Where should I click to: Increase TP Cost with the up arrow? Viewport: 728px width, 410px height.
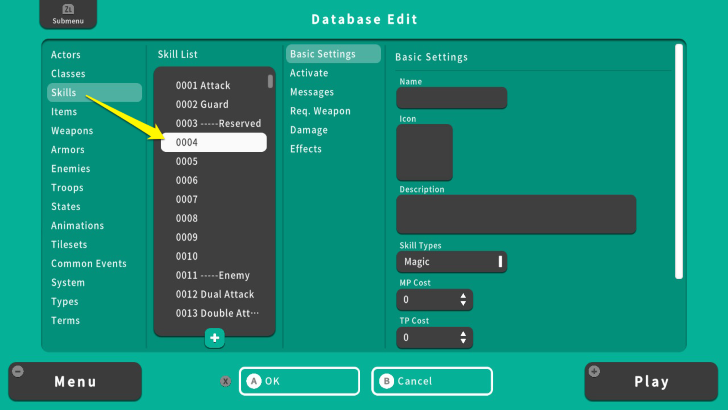pos(463,333)
